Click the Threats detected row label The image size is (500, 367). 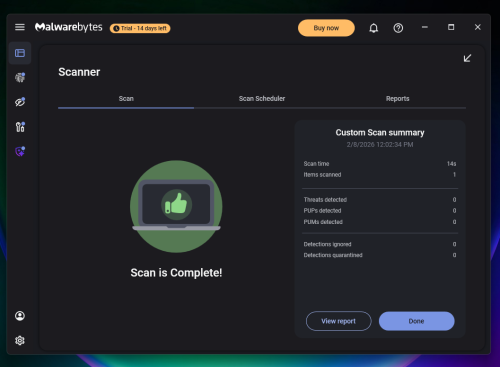(325, 200)
